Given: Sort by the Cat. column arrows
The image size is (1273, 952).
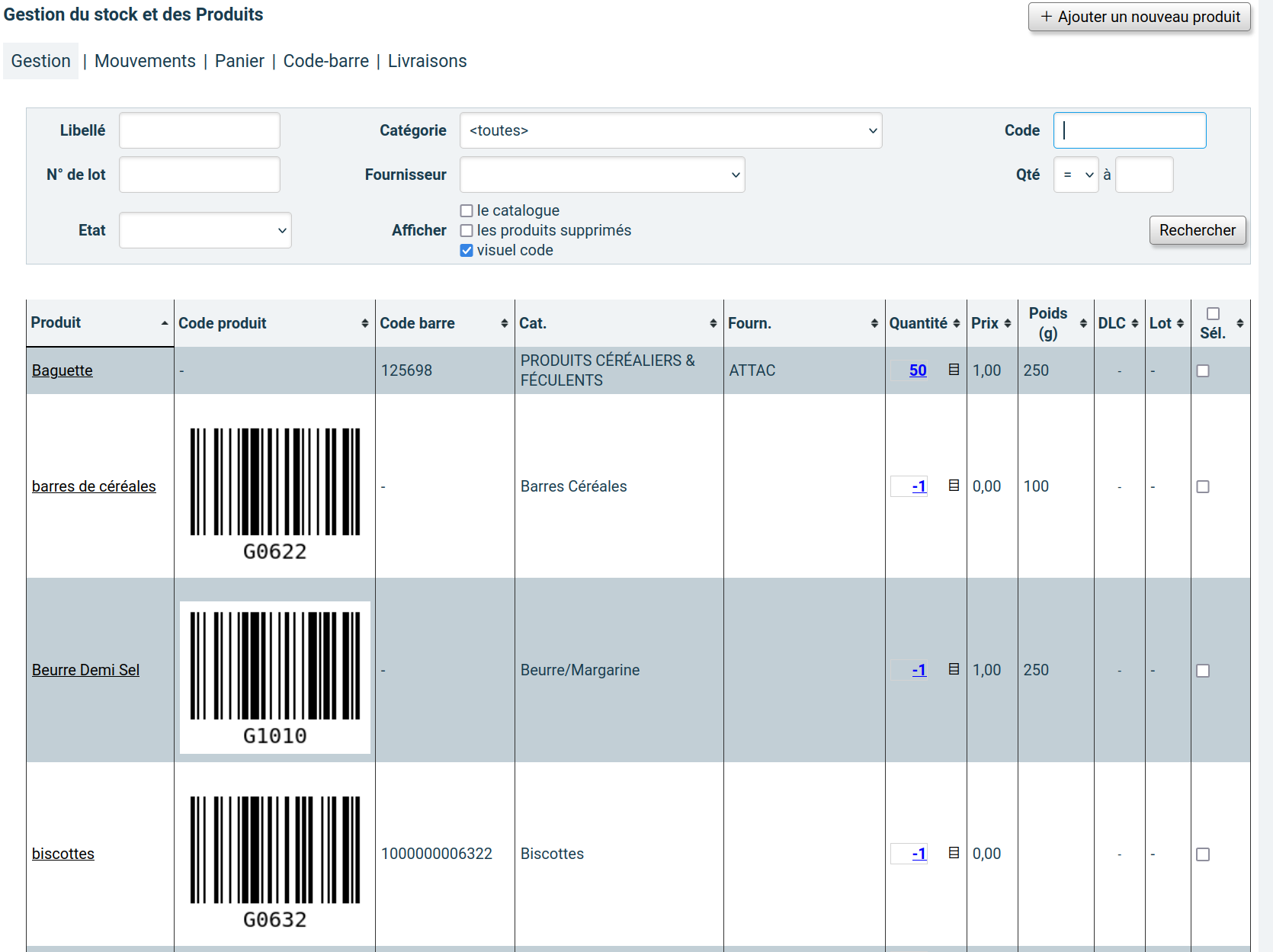Looking at the screenshot, I should click(713, 323).
